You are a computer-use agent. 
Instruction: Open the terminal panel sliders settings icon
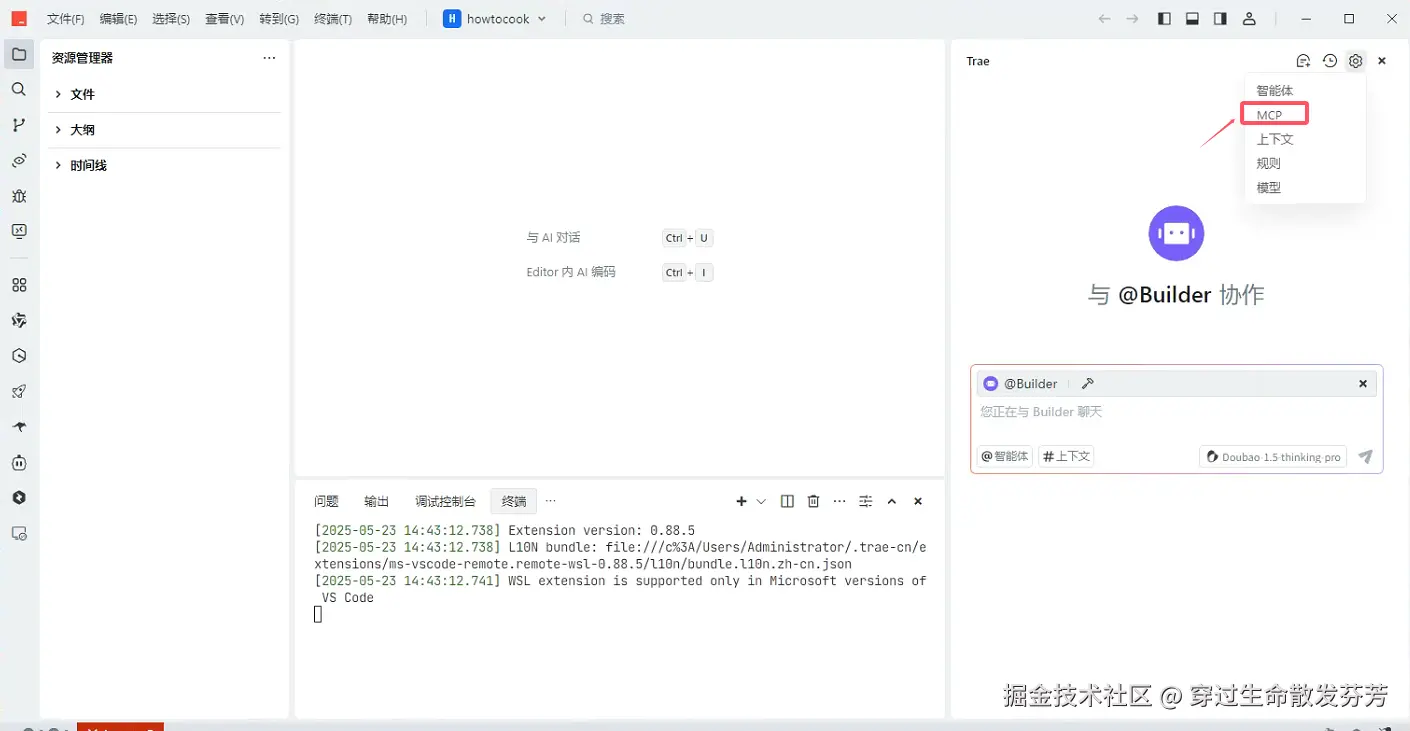pos(866,501)
